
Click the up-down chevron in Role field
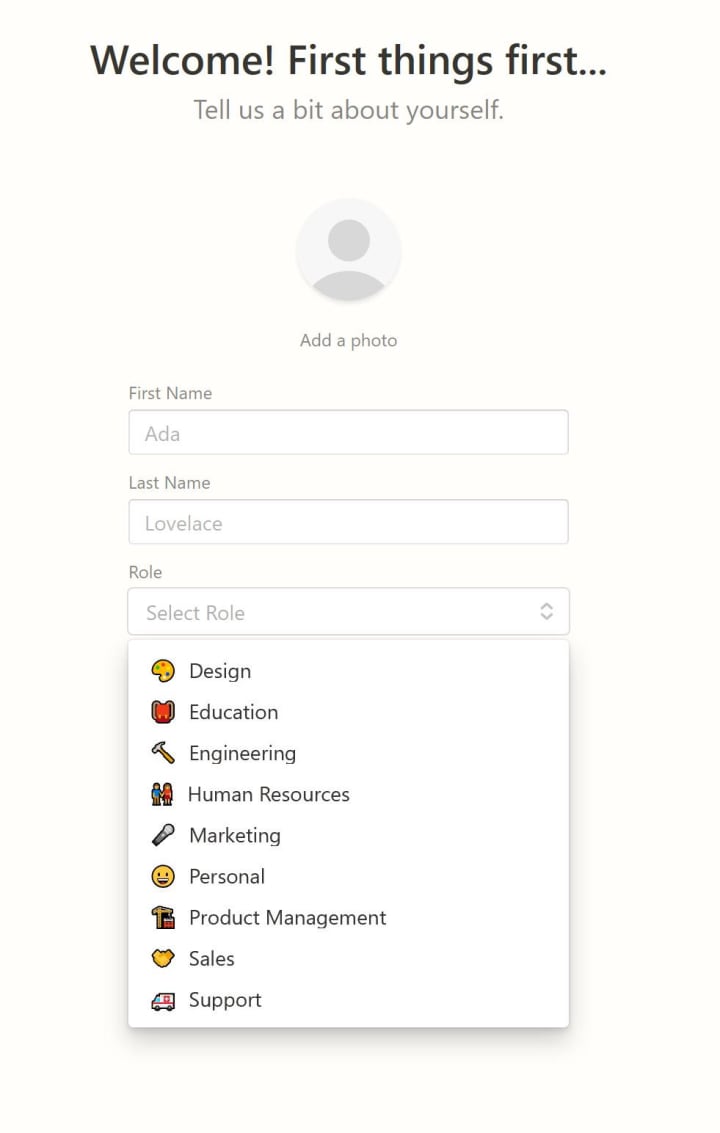click(546, 612)
